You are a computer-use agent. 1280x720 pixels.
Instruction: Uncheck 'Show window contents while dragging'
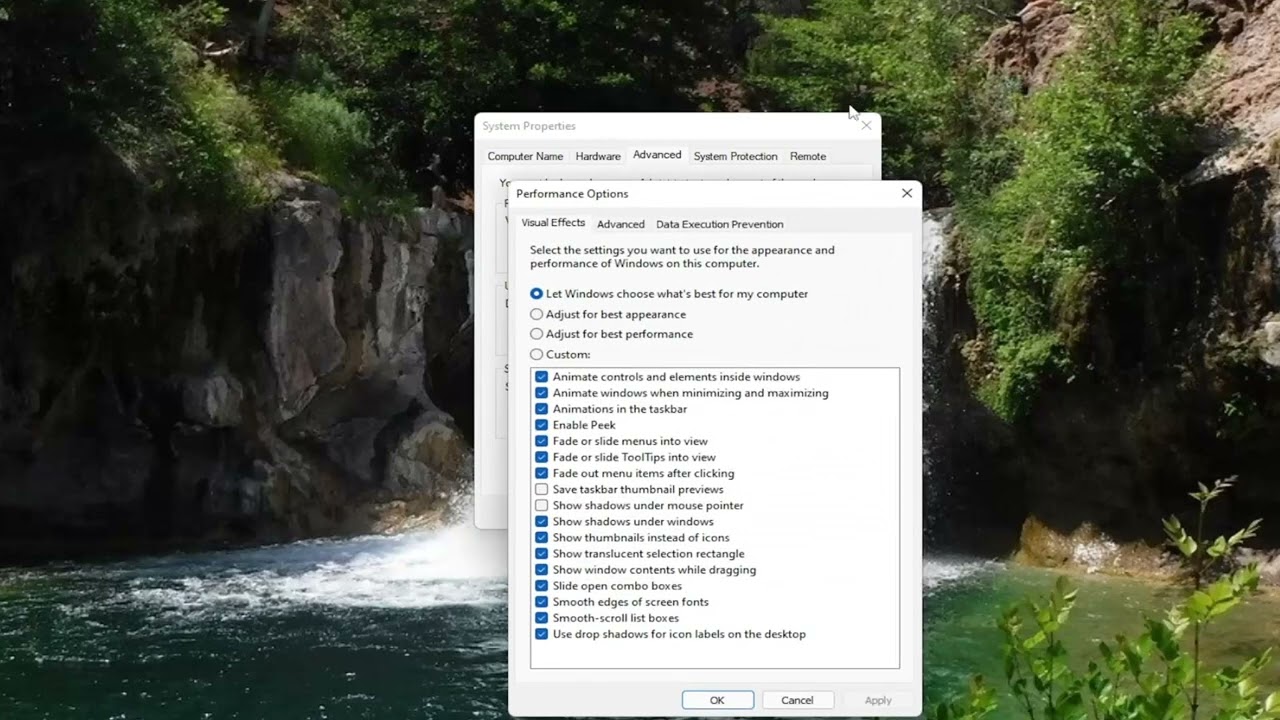tap(542, 570)
